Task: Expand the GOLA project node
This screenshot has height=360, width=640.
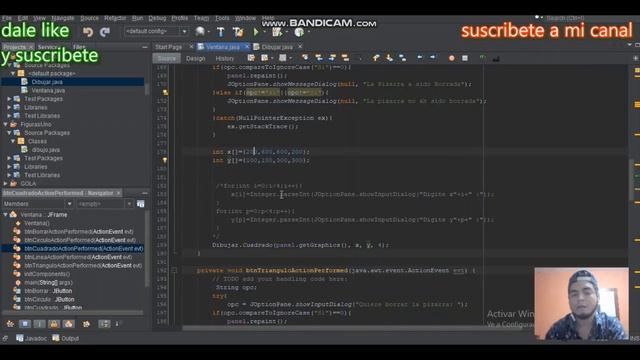Action: (x=5, y=184)
